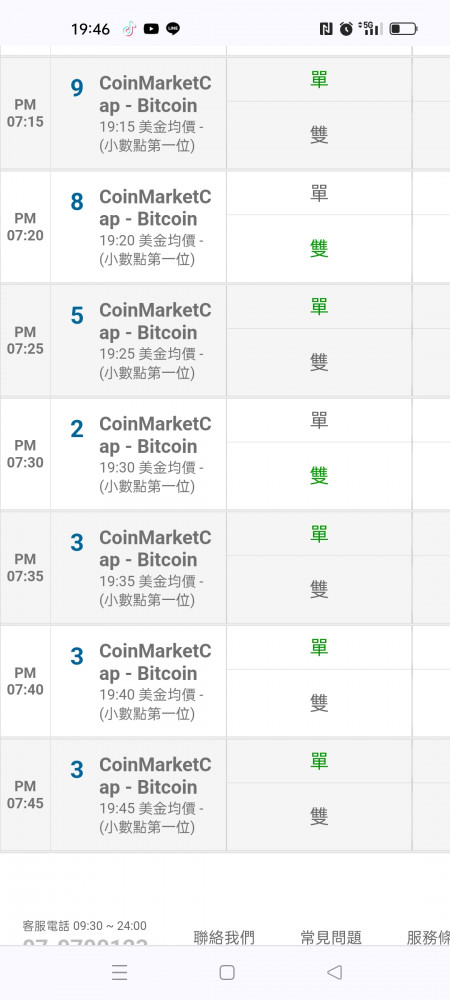Tap the PM 07:35 time cell
Image resolution: width=450 pixels, height=1000 pixels.
25,568
